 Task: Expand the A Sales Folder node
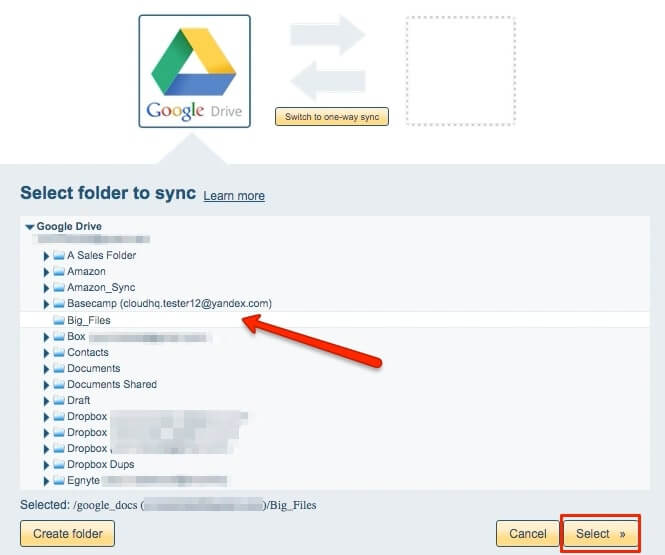[x=46, y=256]
